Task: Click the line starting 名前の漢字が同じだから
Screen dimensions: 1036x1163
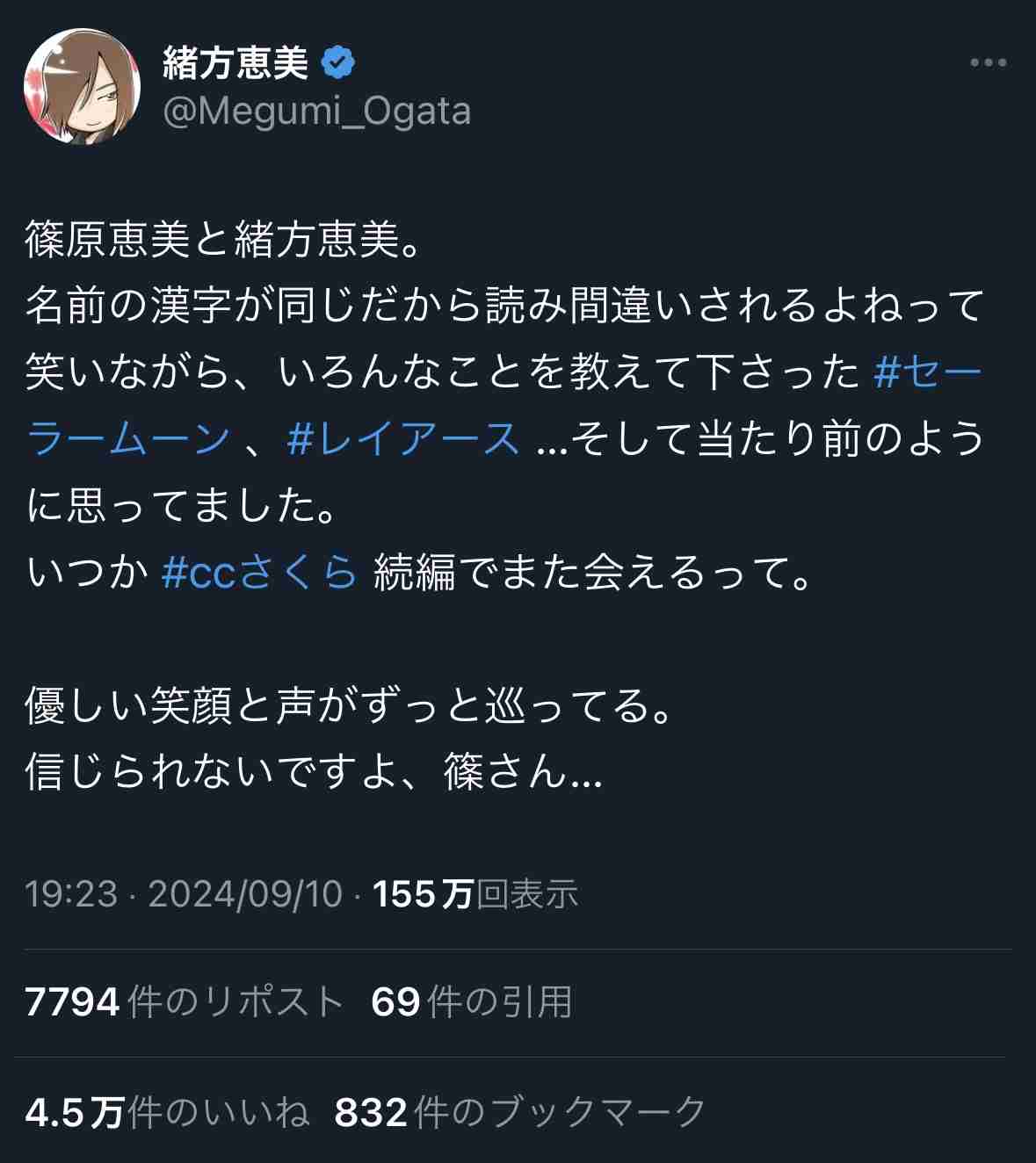Action: click(504, 306)
